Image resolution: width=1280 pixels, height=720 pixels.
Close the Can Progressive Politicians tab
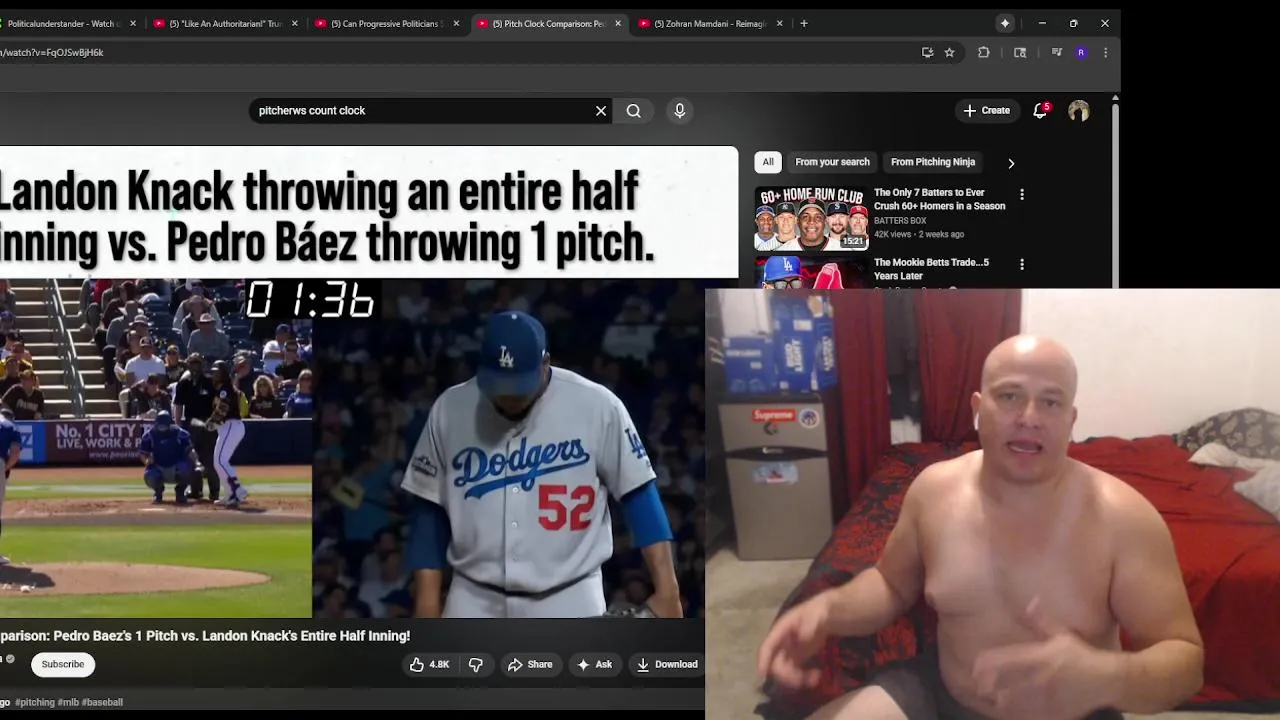(x=456, y=23)
